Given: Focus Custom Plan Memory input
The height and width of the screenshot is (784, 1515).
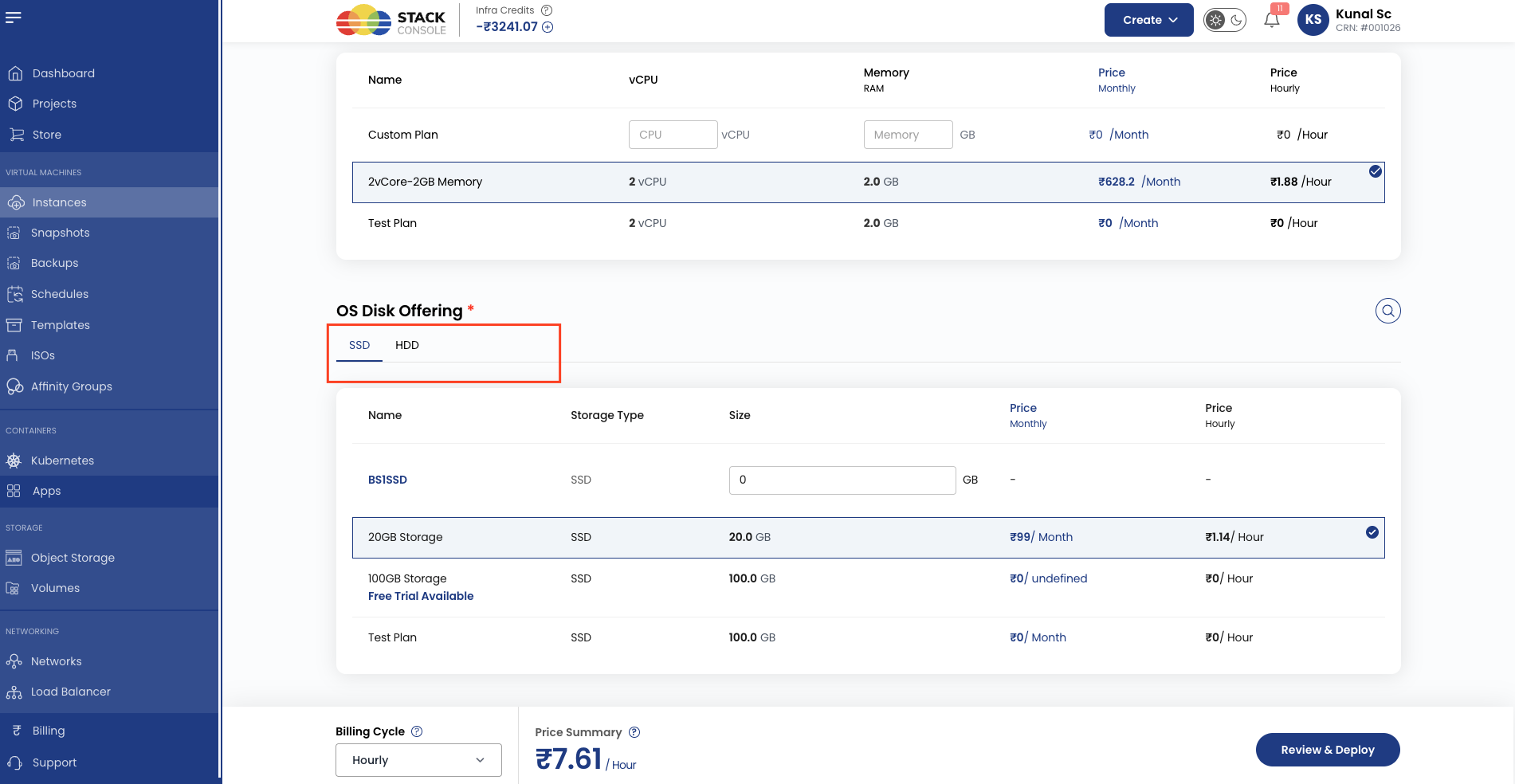Looking at the screenshot, I should coord(908,135).
